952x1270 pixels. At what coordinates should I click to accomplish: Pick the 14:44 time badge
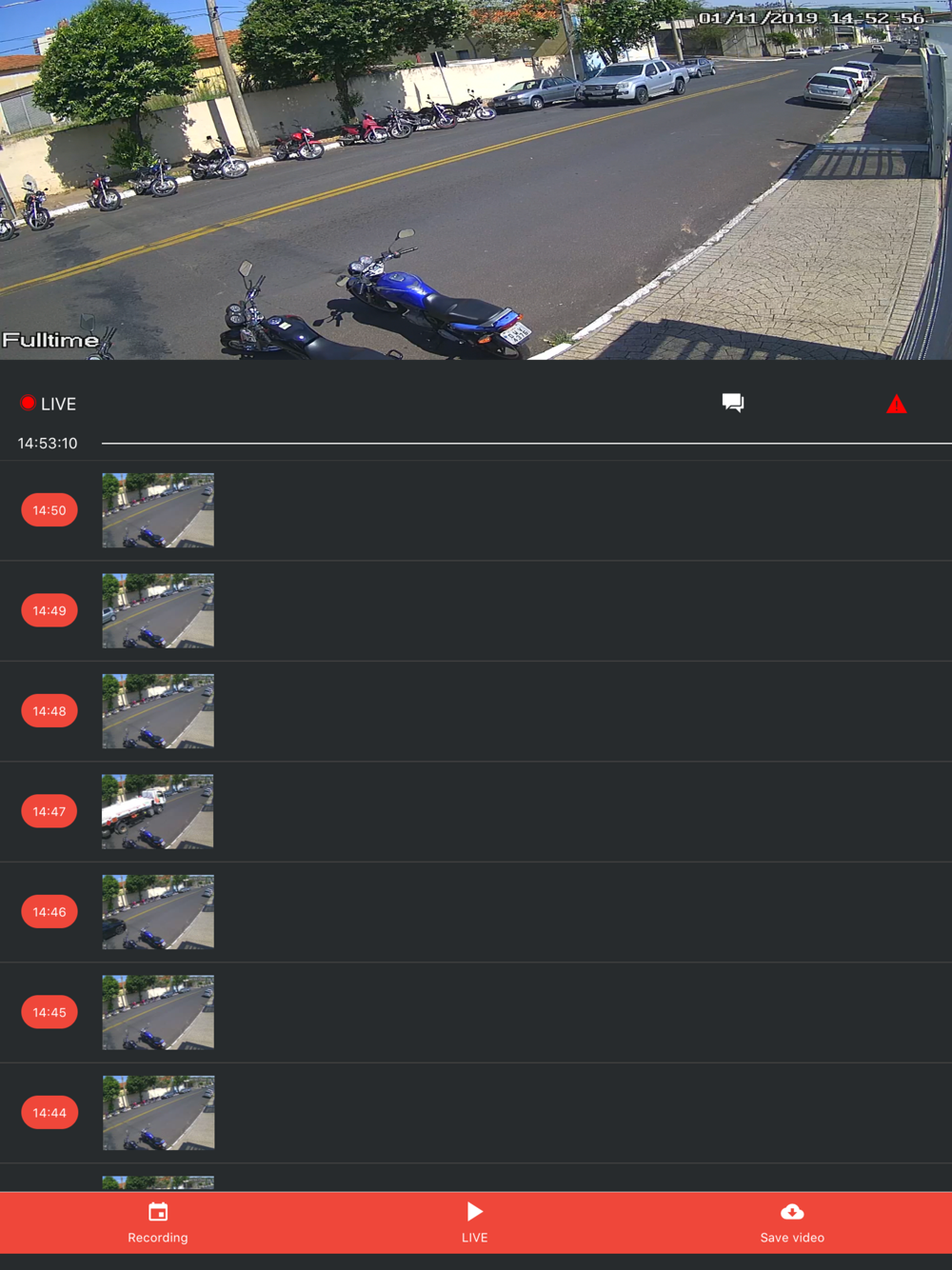(50, 1113)
